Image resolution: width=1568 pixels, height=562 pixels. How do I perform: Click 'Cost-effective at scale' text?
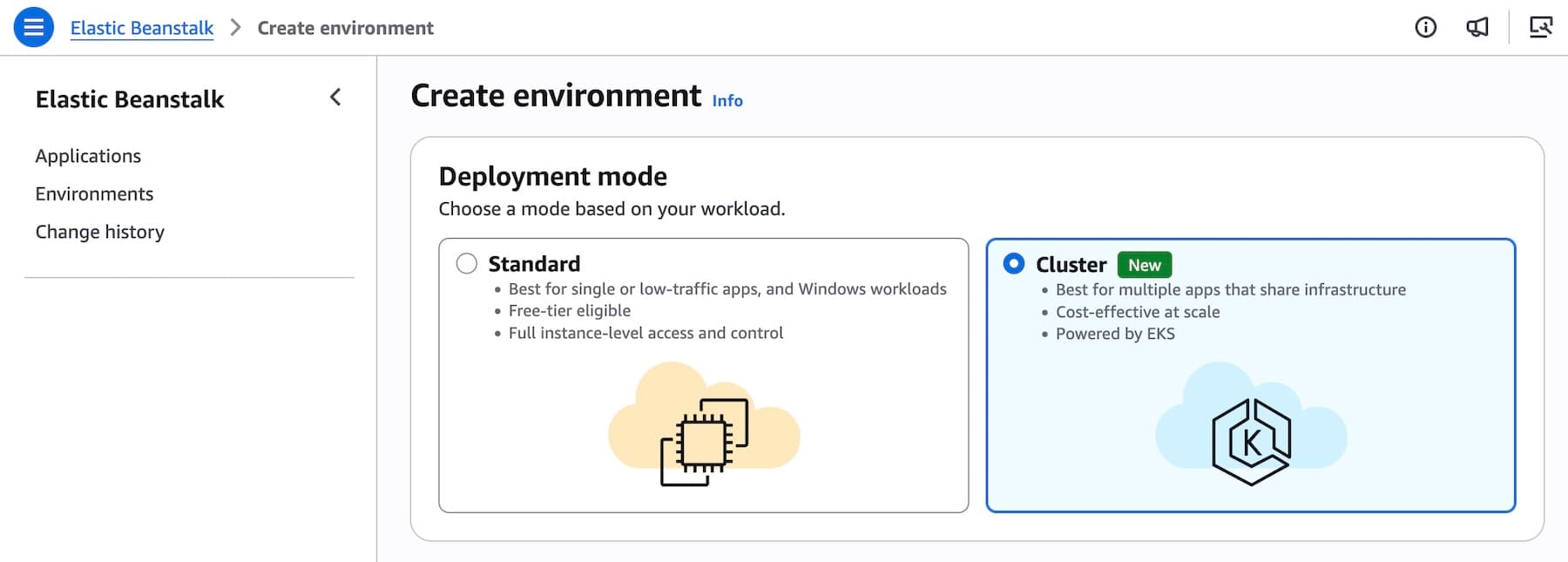[x=1138, y=312]
